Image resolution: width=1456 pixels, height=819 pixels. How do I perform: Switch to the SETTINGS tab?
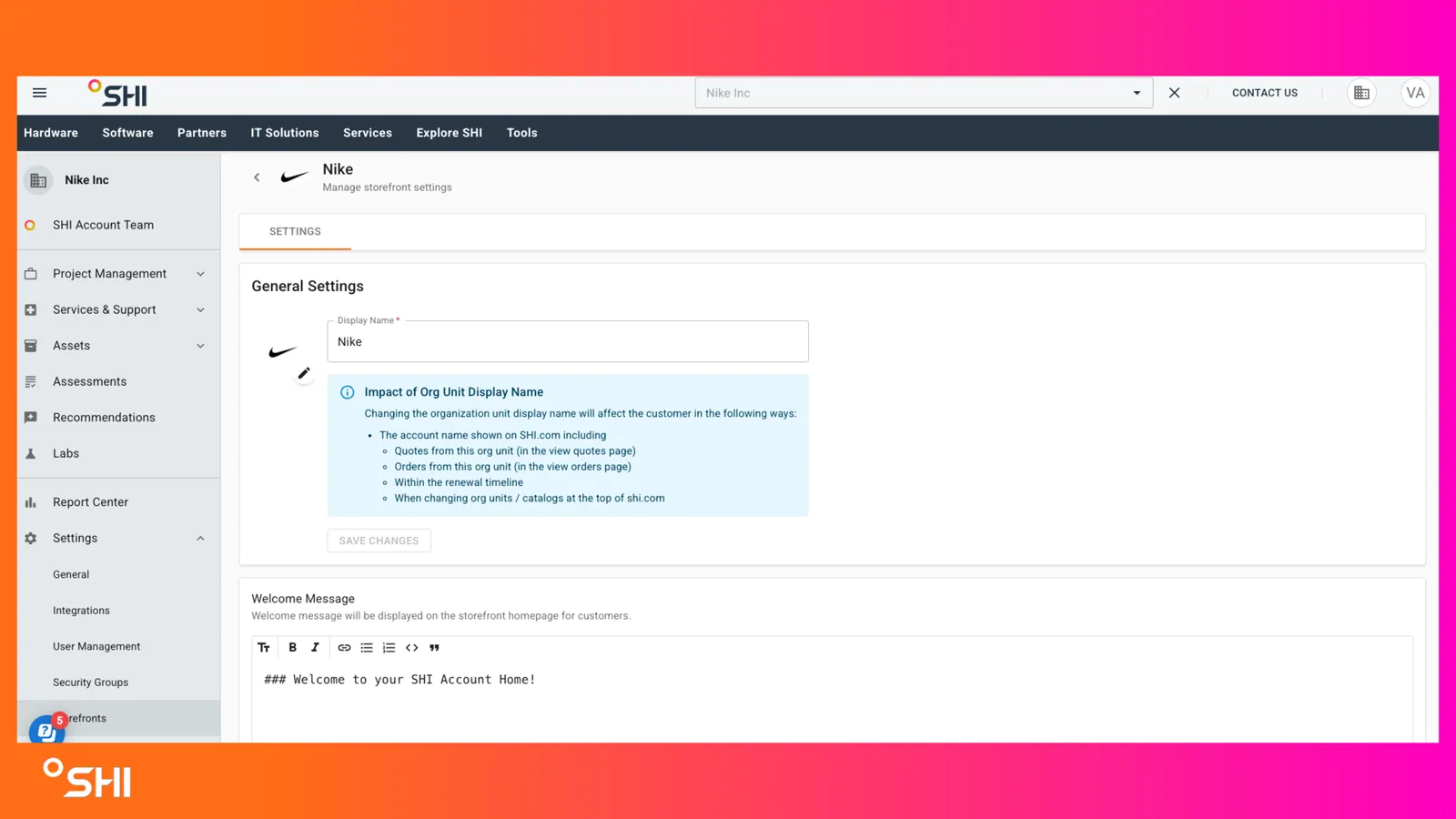pos(295,231)
